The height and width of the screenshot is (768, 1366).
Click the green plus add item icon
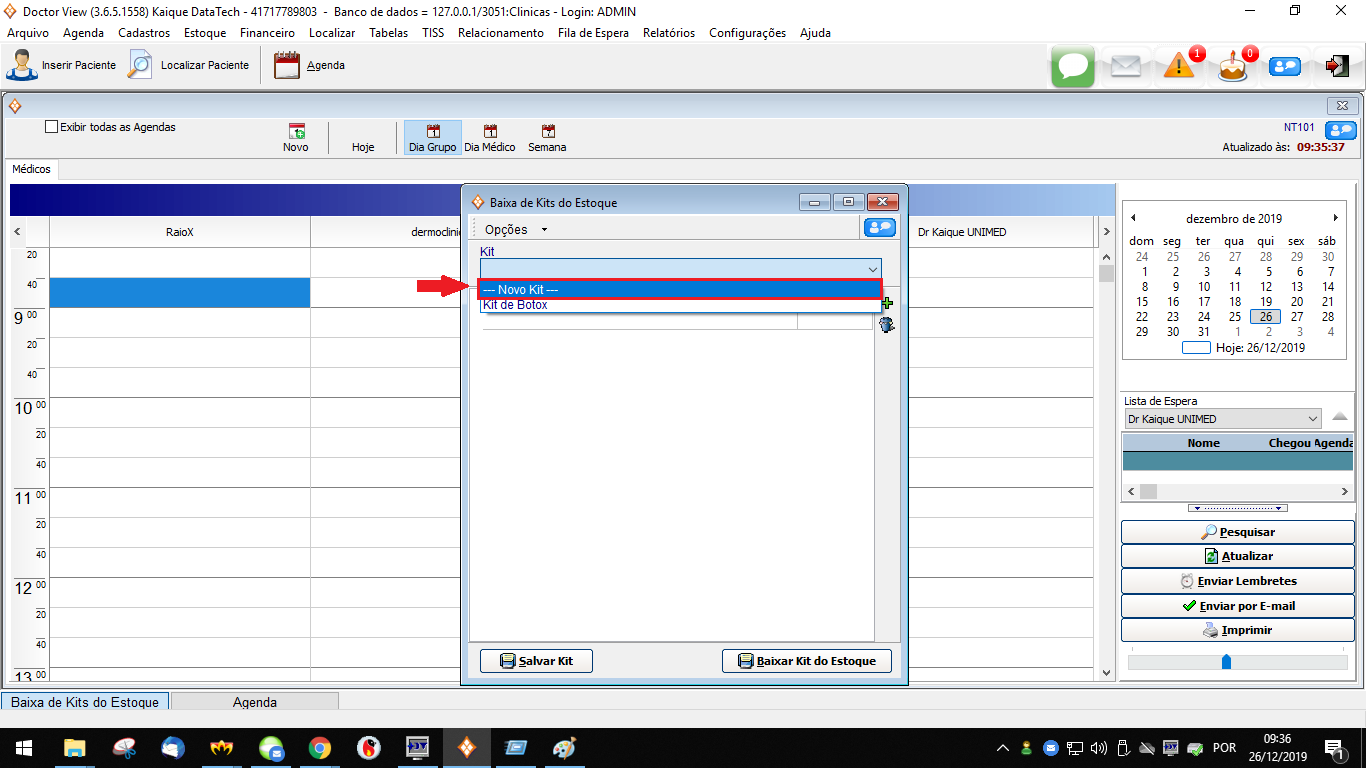click(886, 304)
